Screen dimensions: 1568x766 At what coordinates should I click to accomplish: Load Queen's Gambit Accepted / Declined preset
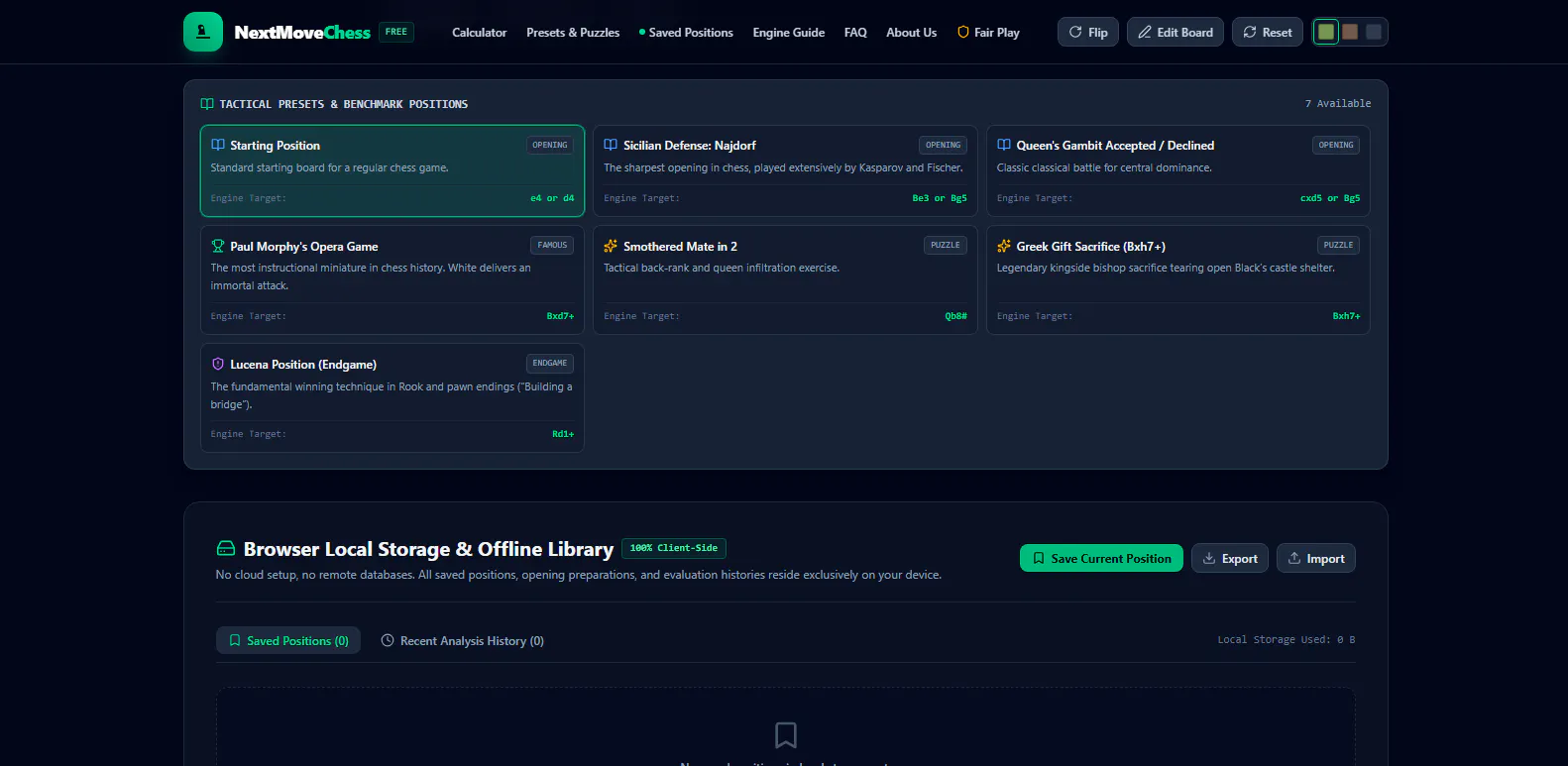point(1178,170)
